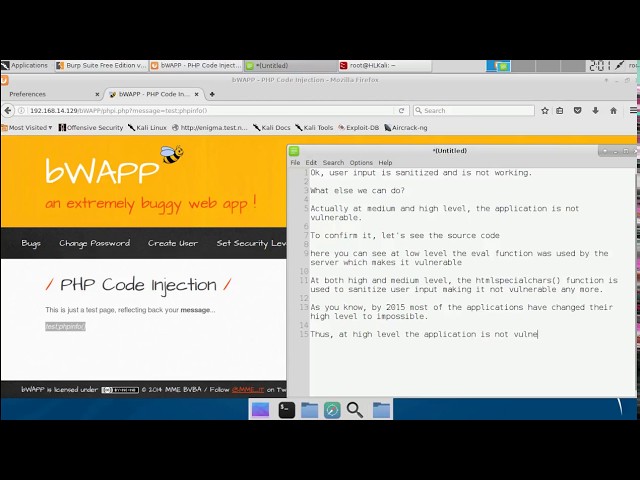Open Change Password in bWAPP navigation

click(x=95, y=243)
